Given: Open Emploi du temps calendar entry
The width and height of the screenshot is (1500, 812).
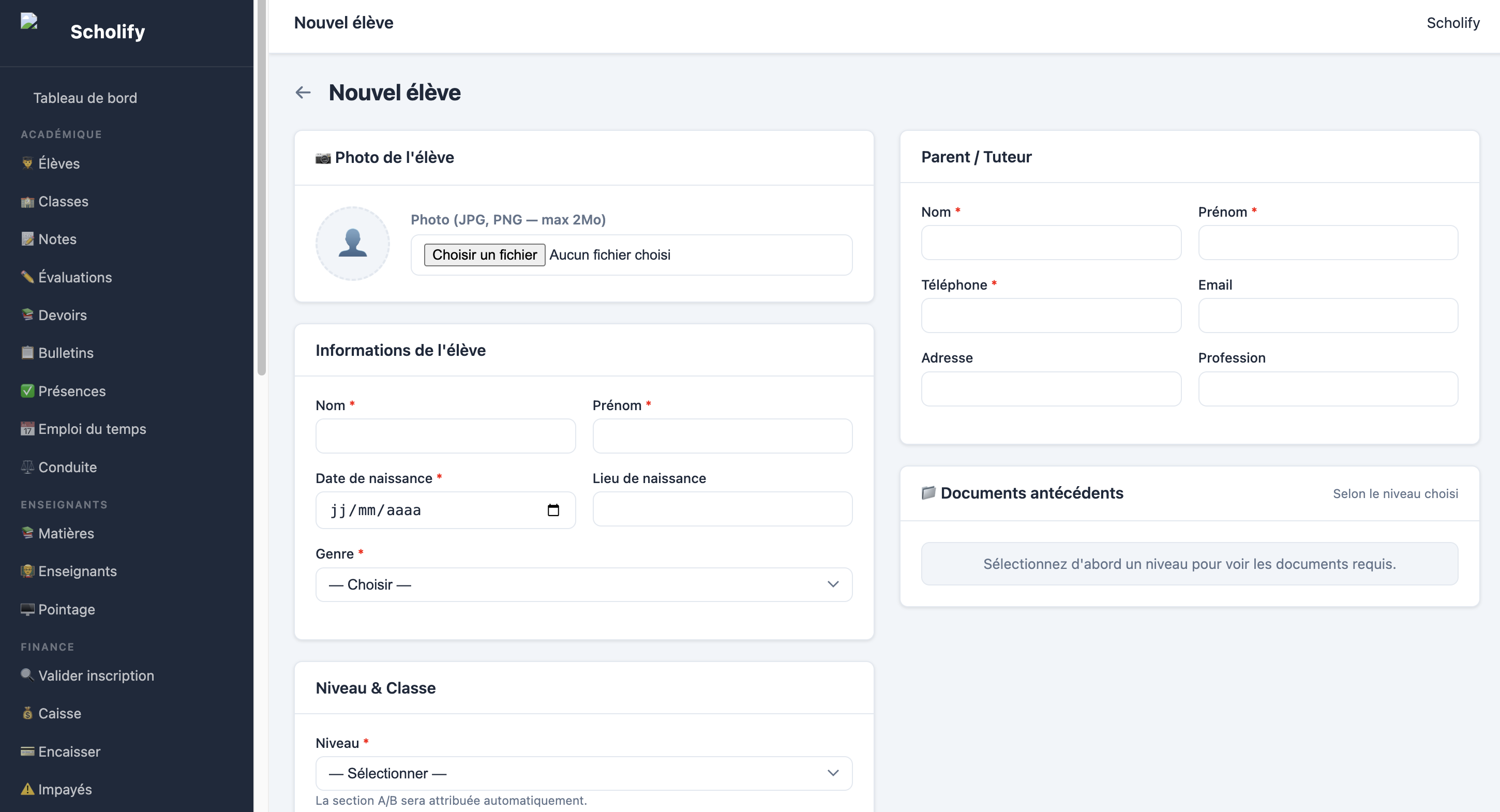Looking at the screenshot, I should click(x=83, y=428).
